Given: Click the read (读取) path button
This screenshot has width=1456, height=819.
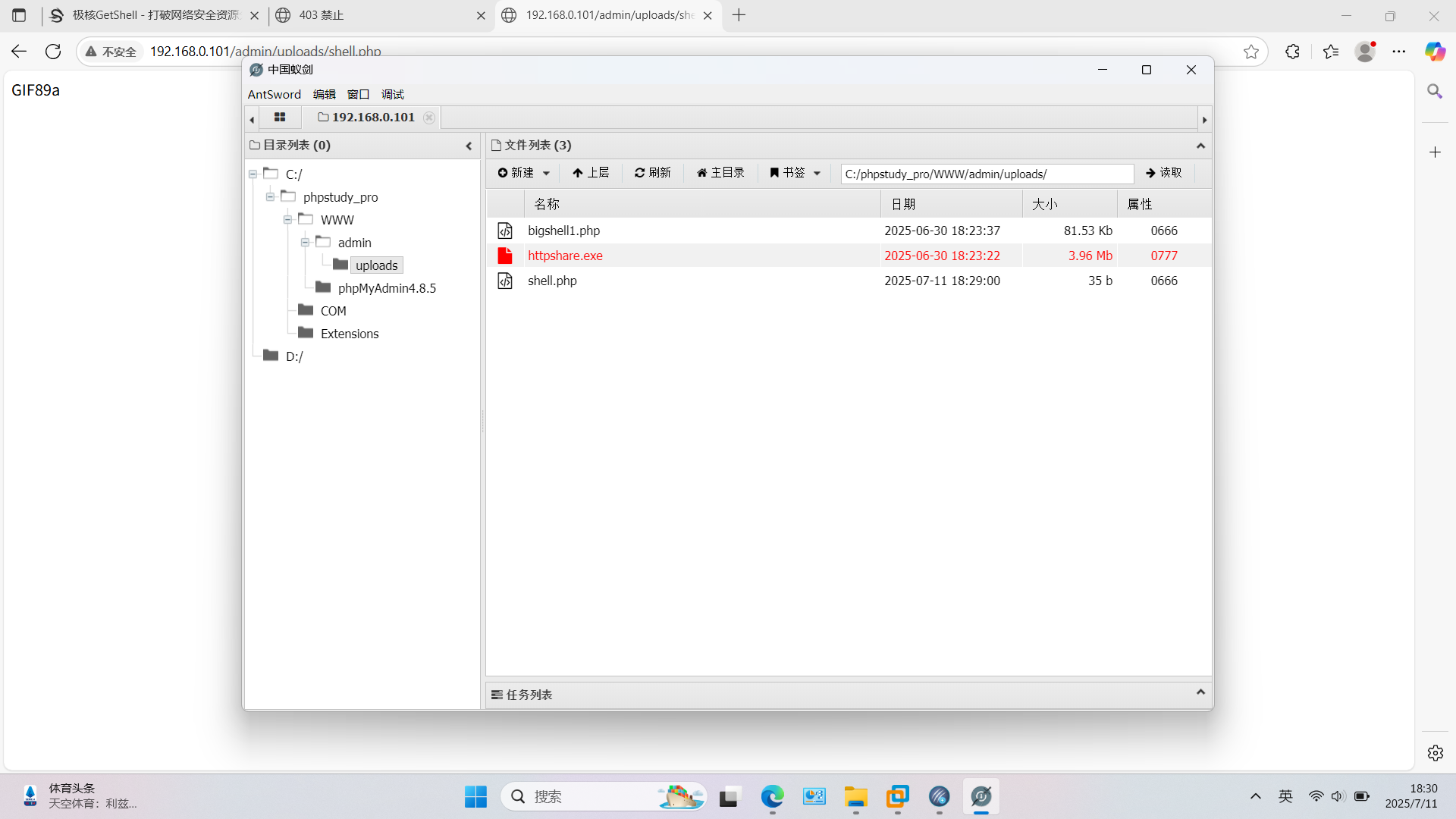Looking at the screenshot, I should click(1164, 173).
